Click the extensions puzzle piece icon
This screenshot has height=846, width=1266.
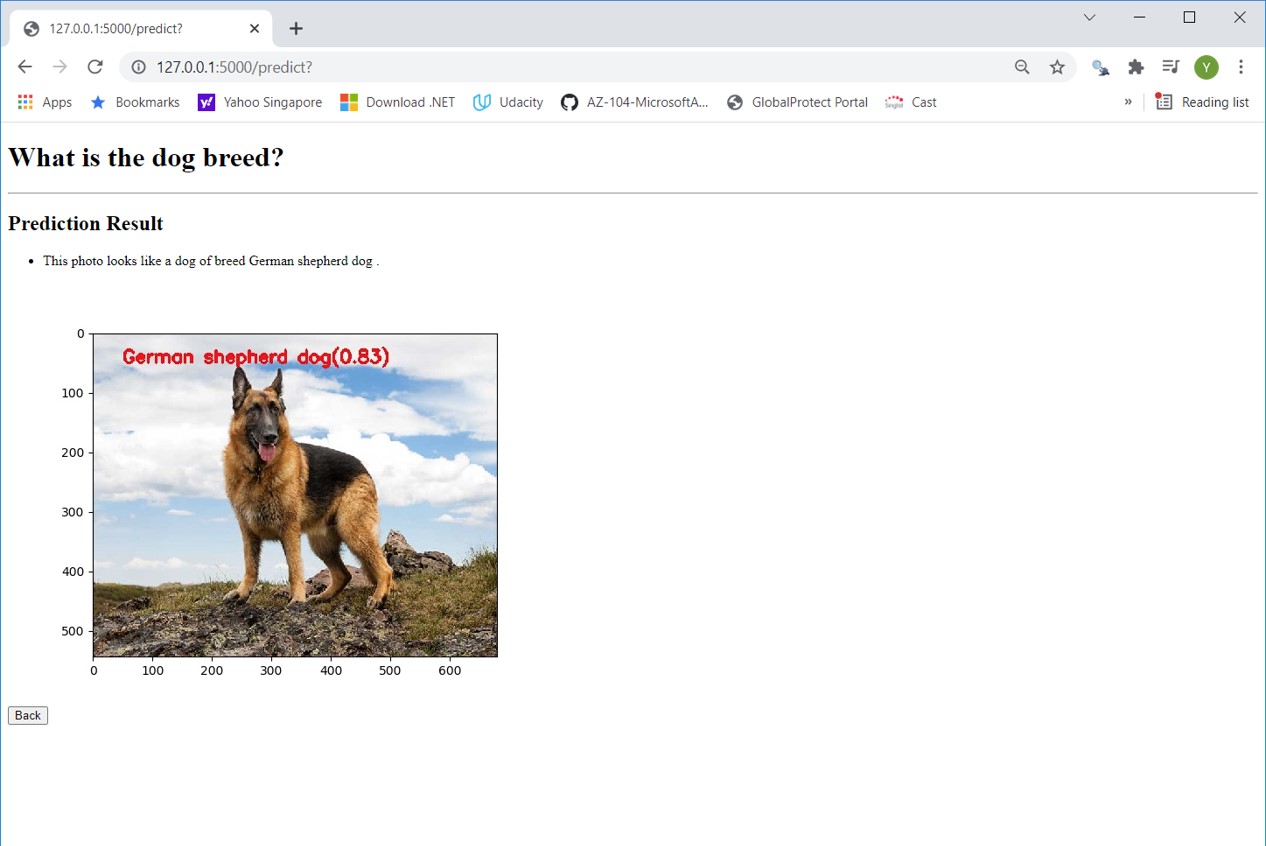click(x=1135, y=66)
